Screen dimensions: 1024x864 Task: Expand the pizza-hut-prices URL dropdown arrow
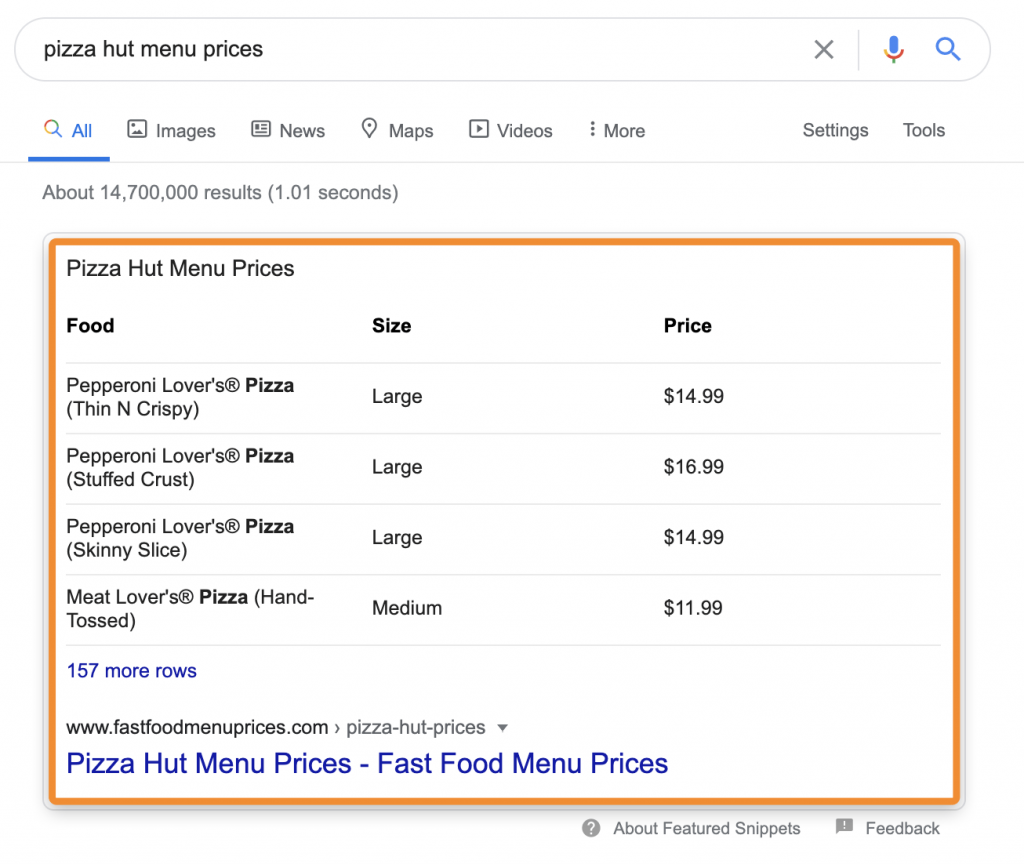coord(502,728)
